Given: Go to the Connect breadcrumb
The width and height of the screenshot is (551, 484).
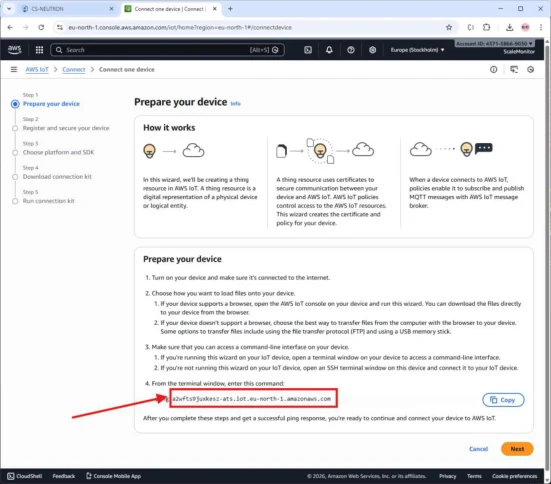Looking at the screenshot, I should 74,70.
